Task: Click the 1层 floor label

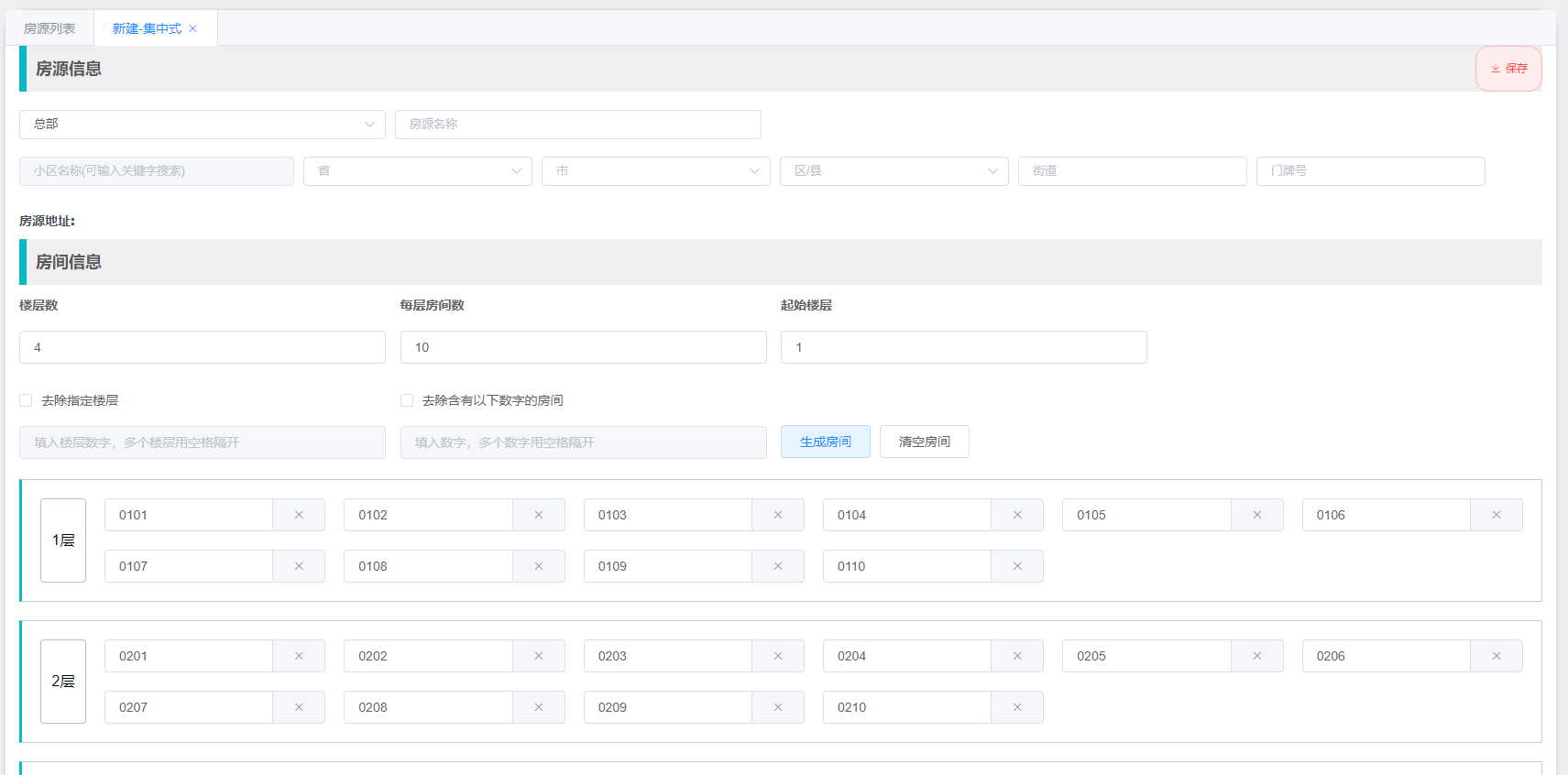Action: pyautogui.click(x=63, y=540)
